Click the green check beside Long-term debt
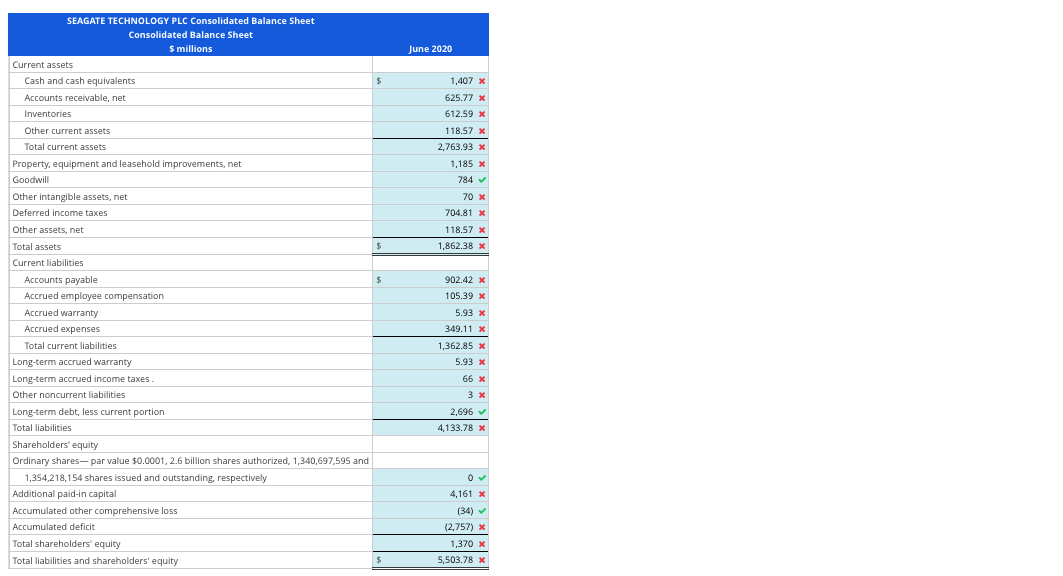Viewport: 1063px width, 576px height. tap(482, 412)
